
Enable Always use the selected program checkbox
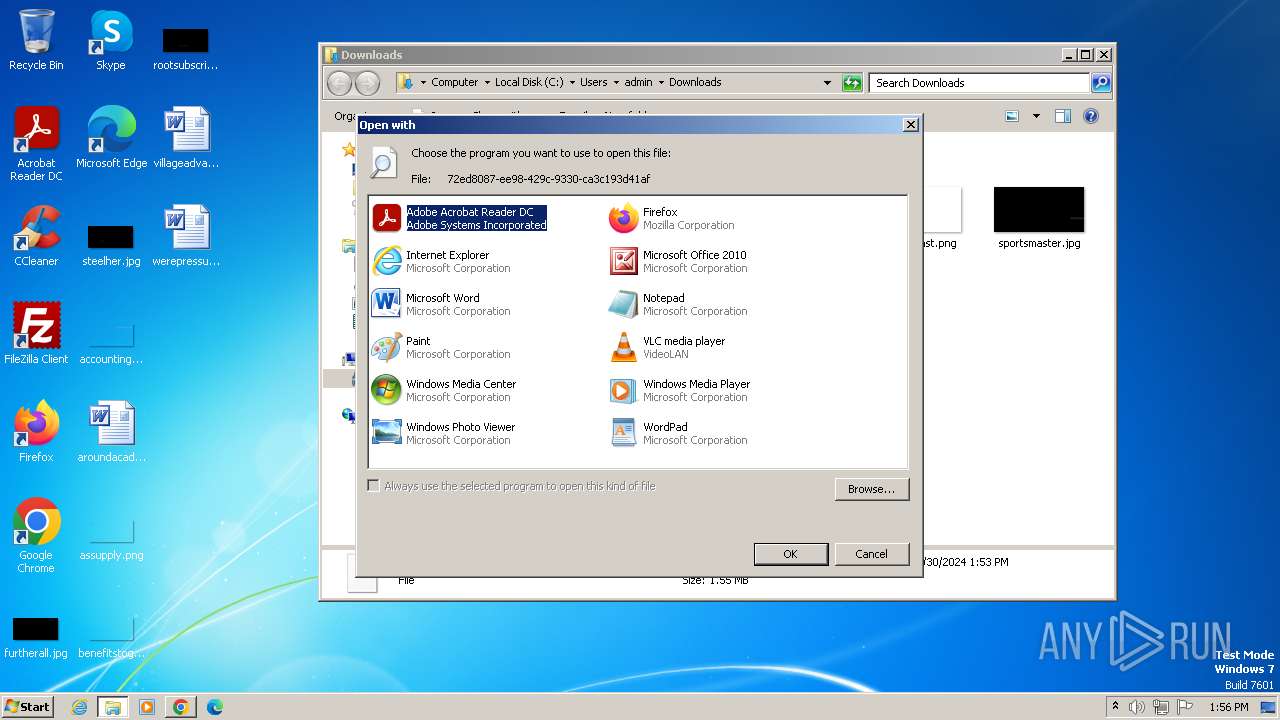[374, 486]
